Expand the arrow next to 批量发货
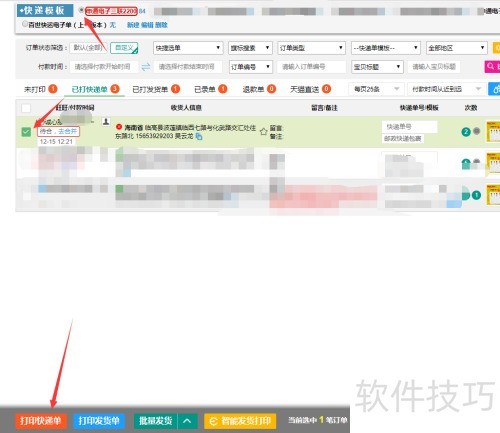Screen dimensions: 500x433 pyautogui.click(x=187, y=421)
